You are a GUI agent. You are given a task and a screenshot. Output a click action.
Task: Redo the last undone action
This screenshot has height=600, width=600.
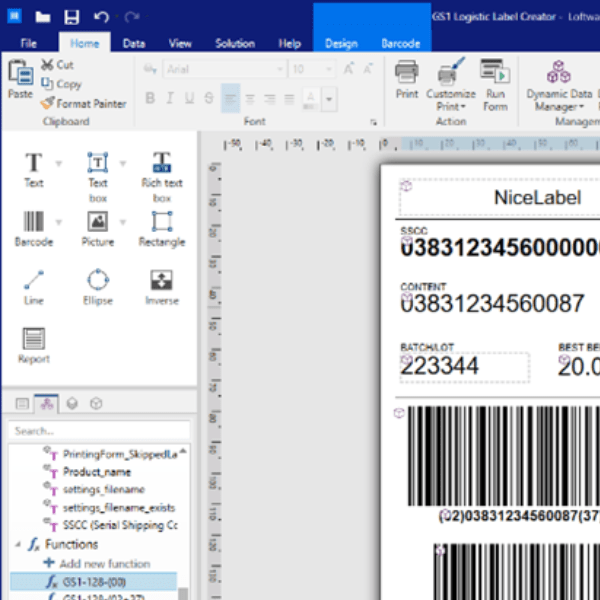click(x=132, y=17)
